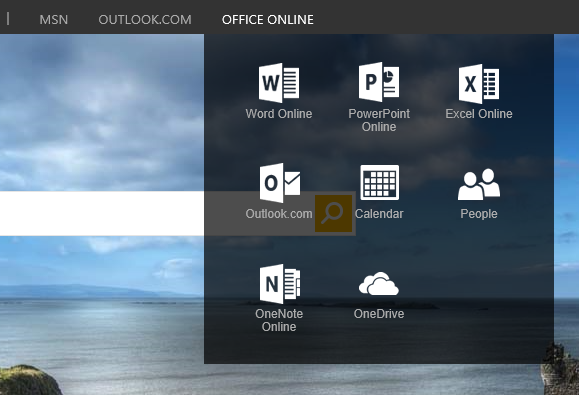Focus the white search input box

point(102,213)
